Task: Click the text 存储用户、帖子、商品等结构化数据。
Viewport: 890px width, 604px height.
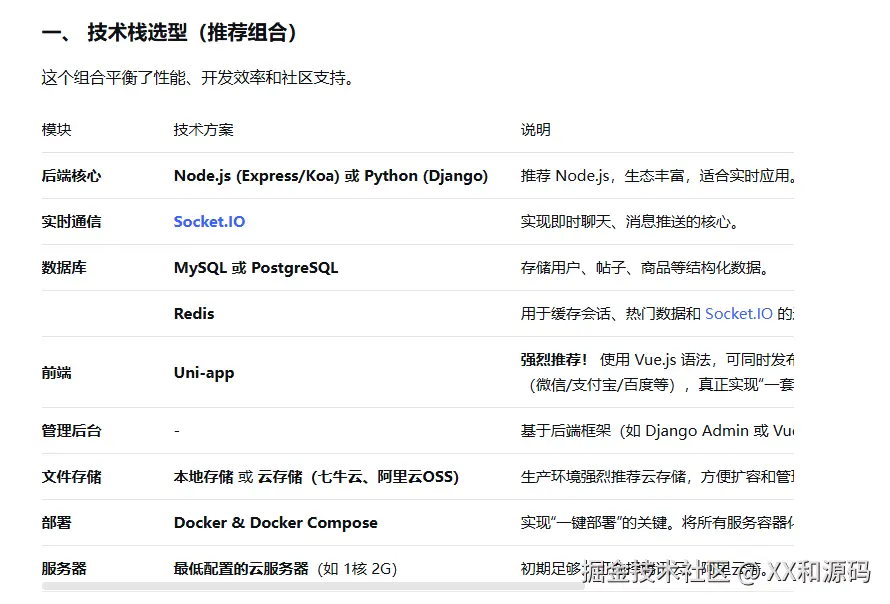Action: [x=645, y=267]
